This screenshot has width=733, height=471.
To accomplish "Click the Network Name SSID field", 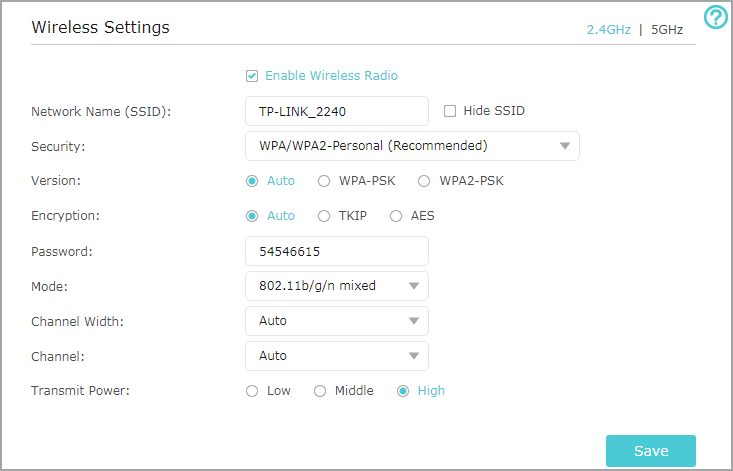I will pyautogui.click(x=336, y=111).
